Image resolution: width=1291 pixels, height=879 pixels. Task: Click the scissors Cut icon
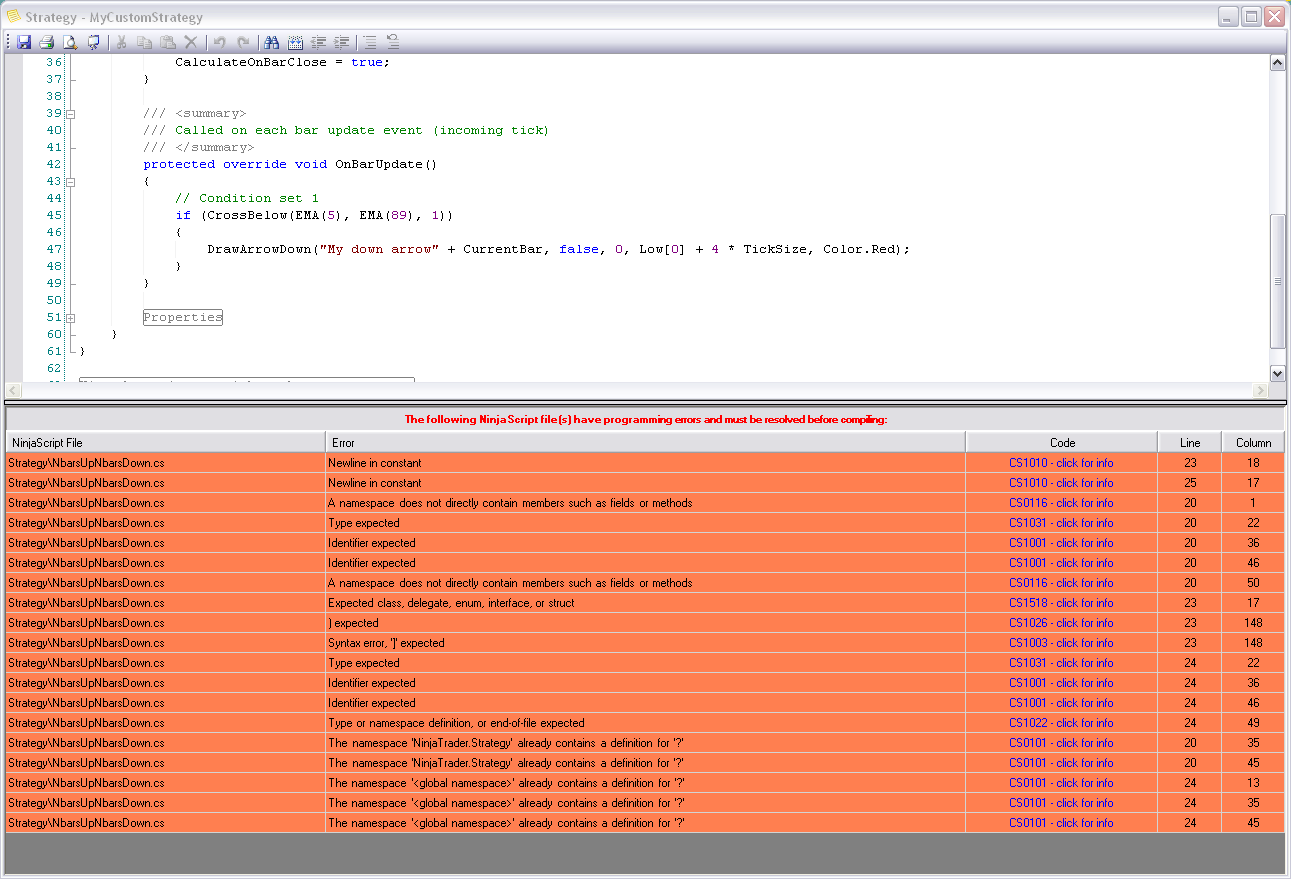tap(121, 42)
